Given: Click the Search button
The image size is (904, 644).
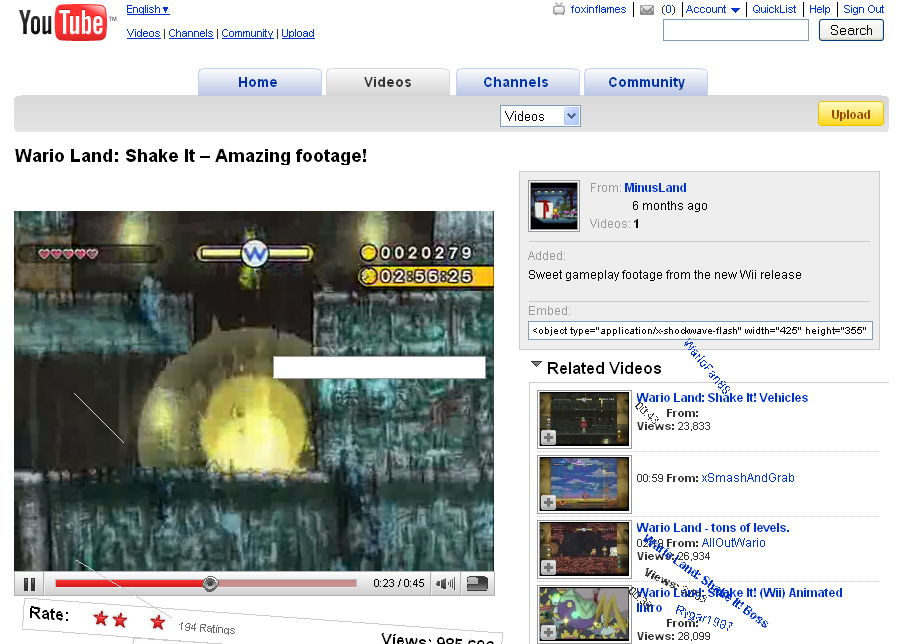Looking at the screenshot, I should [851, 31].
